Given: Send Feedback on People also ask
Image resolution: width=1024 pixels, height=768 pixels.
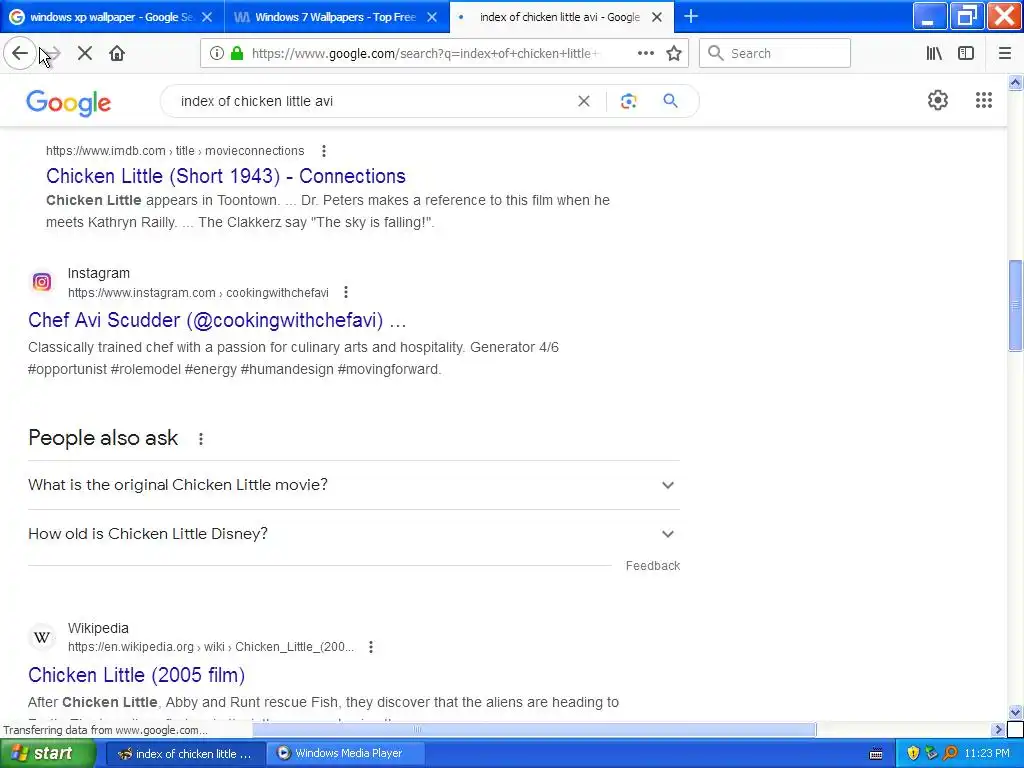Looking at the screenshot, I should pos(653,566).
